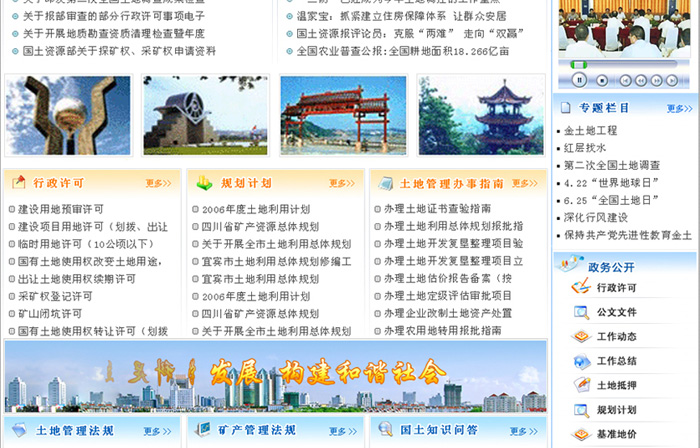Open 第二次全国土地调查 topic link
The height and width of the screenshot is (448, 700).
[x=612, y=165]
